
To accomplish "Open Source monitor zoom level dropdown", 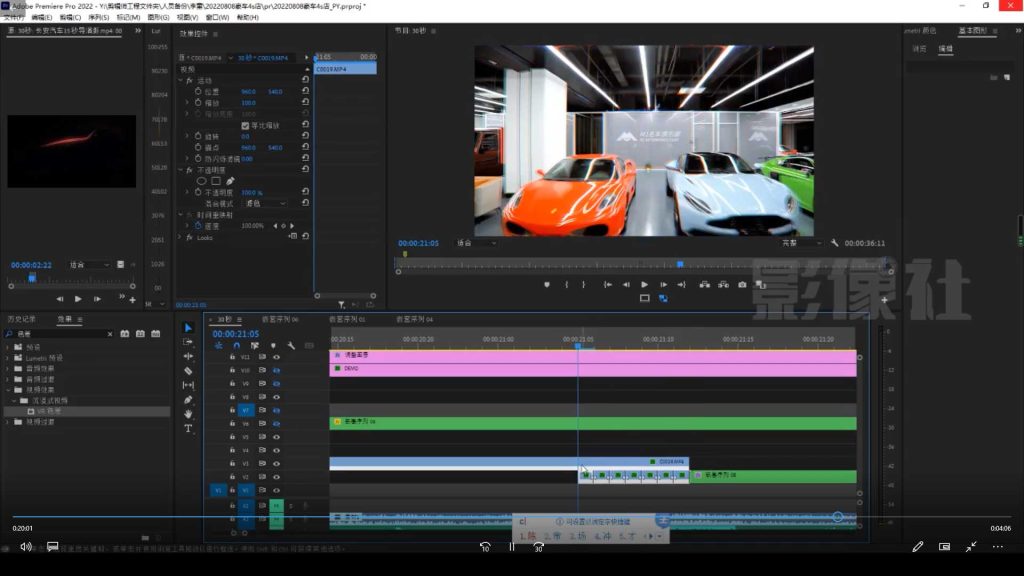I will (x=89, y=264).
